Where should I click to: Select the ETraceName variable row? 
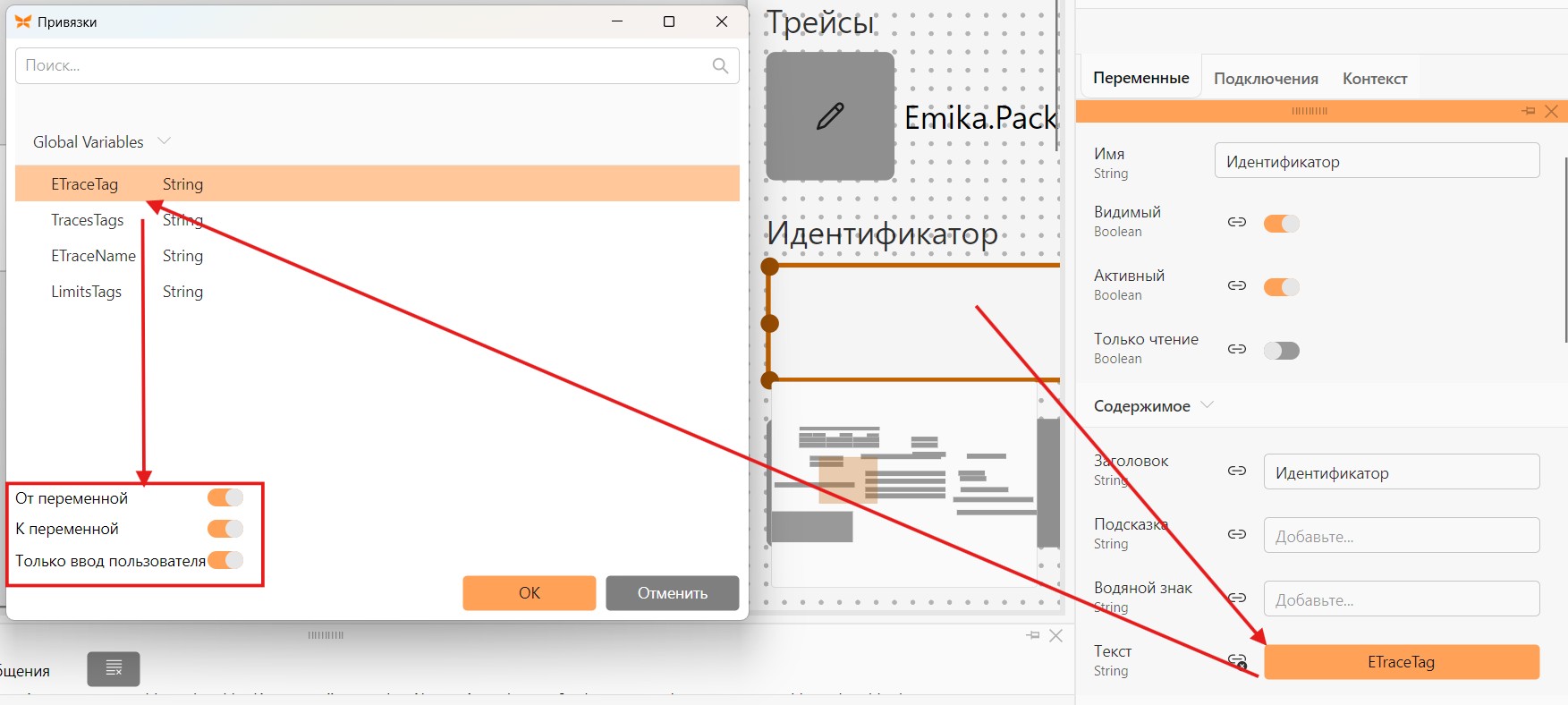pyautogui.click(x=377, y=255)
